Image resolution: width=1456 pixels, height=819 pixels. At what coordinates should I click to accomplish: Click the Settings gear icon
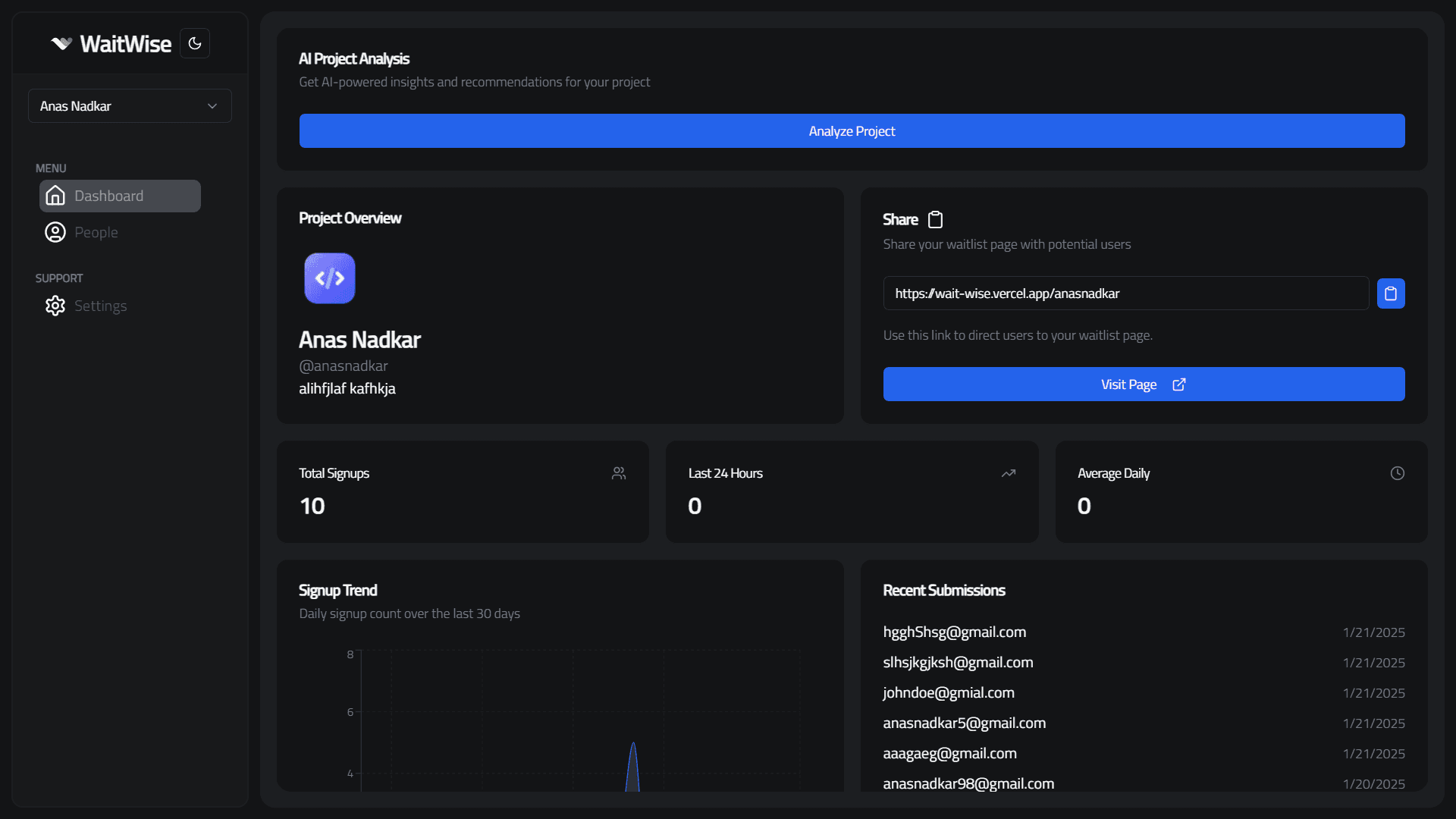pos(55,306)
